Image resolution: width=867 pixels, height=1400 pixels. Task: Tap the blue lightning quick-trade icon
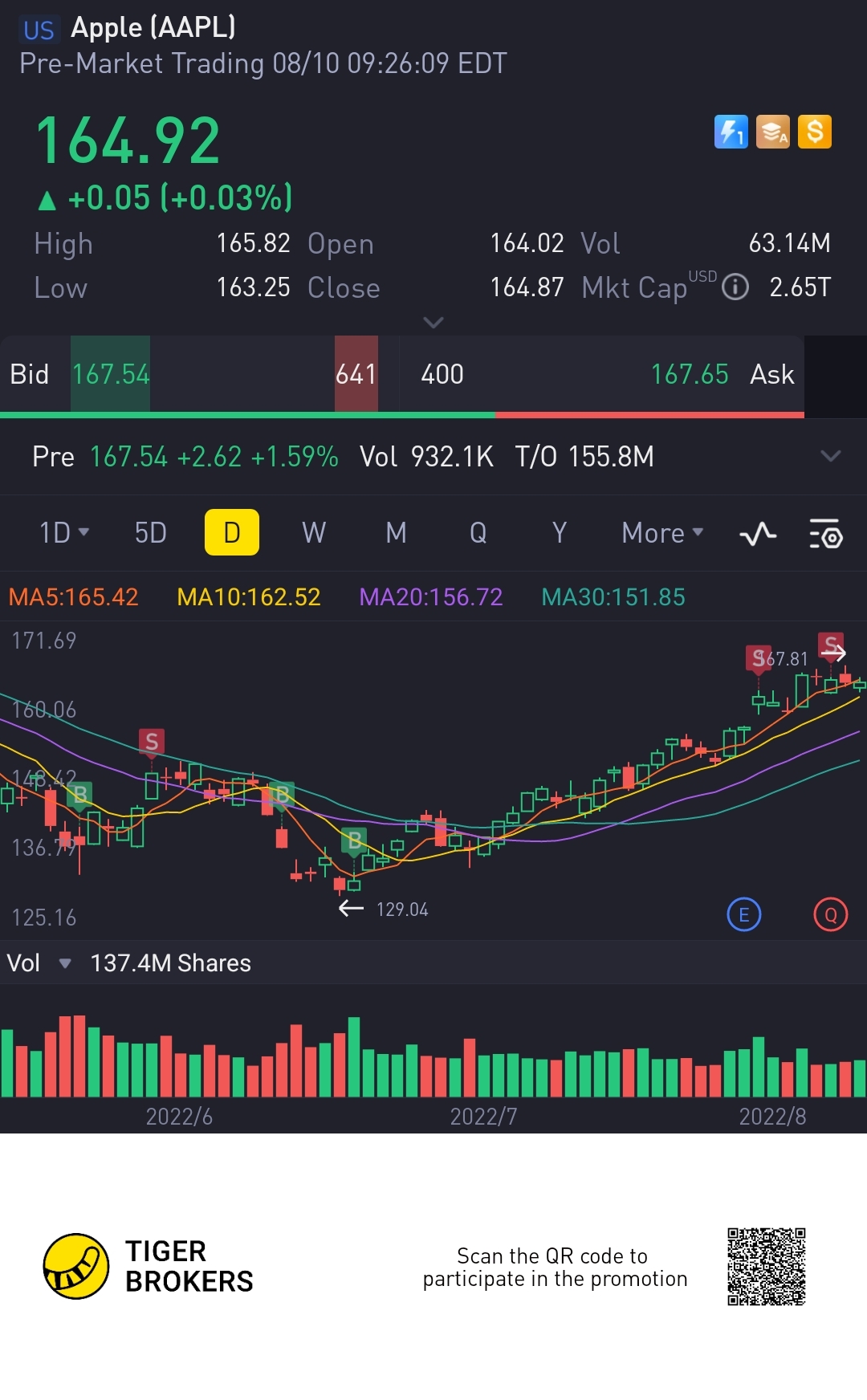tap(731, 132)
